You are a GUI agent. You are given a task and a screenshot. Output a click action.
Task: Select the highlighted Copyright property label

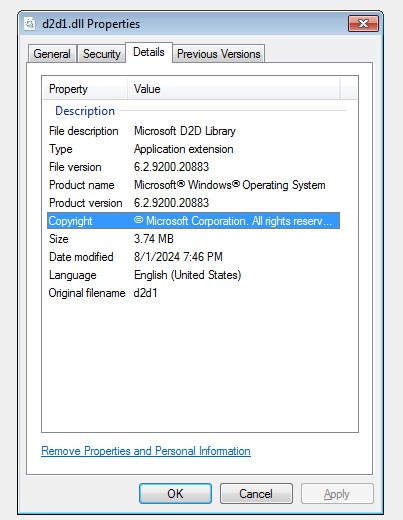[x=70, y=221]
